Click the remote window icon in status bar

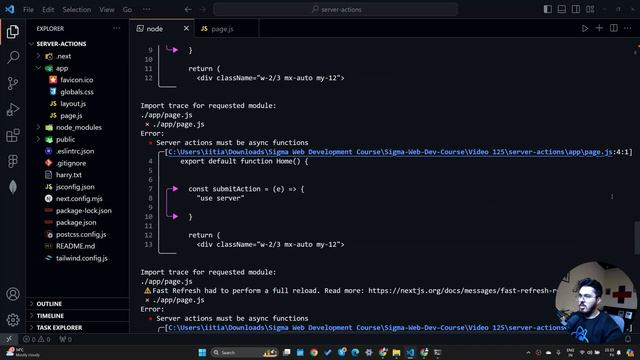tap(9, 339)
